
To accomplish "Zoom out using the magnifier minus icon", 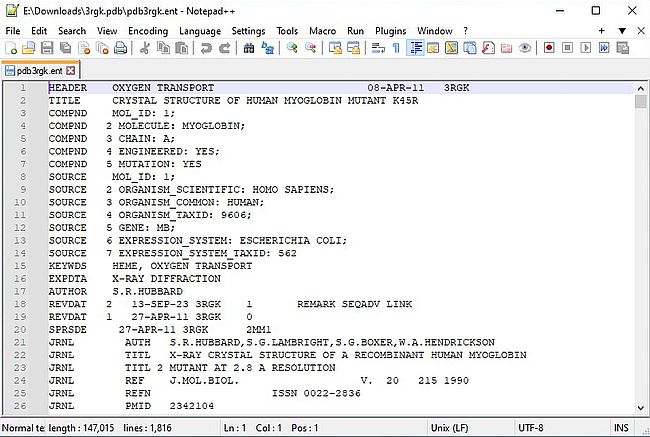I will pos(310,48).
